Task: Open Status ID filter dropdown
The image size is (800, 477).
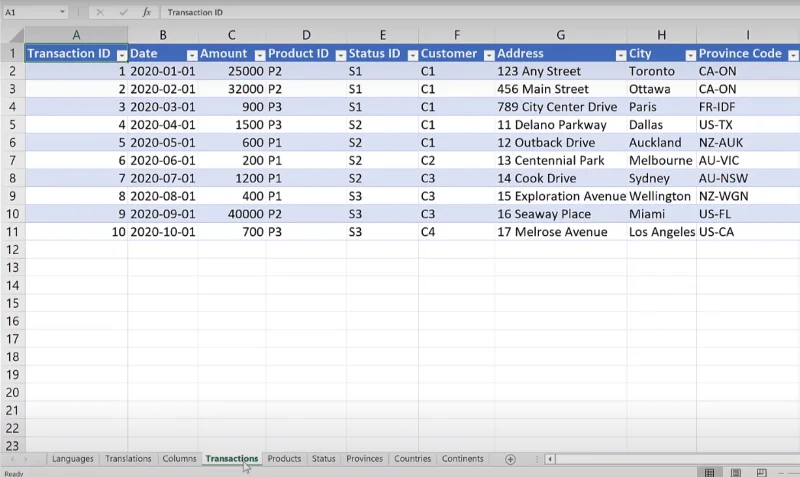Action: tap(413, 55)
